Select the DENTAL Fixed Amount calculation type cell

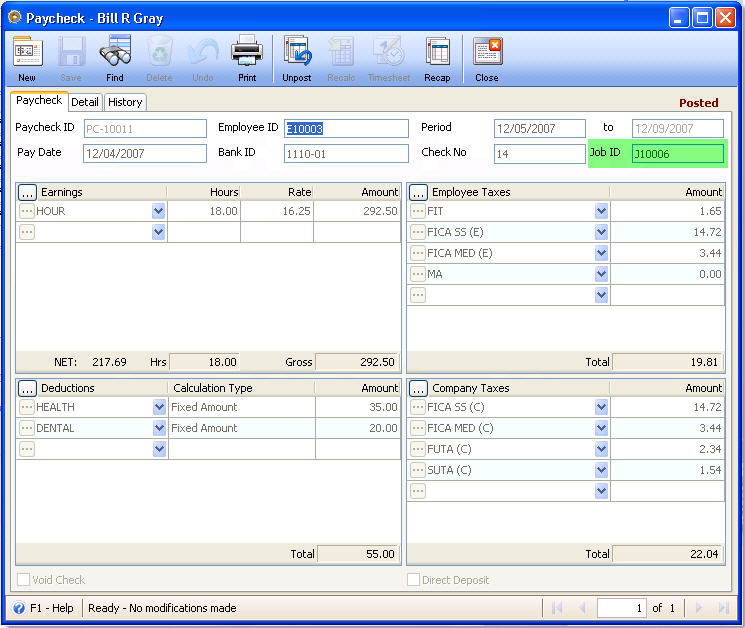pos(241,428)
